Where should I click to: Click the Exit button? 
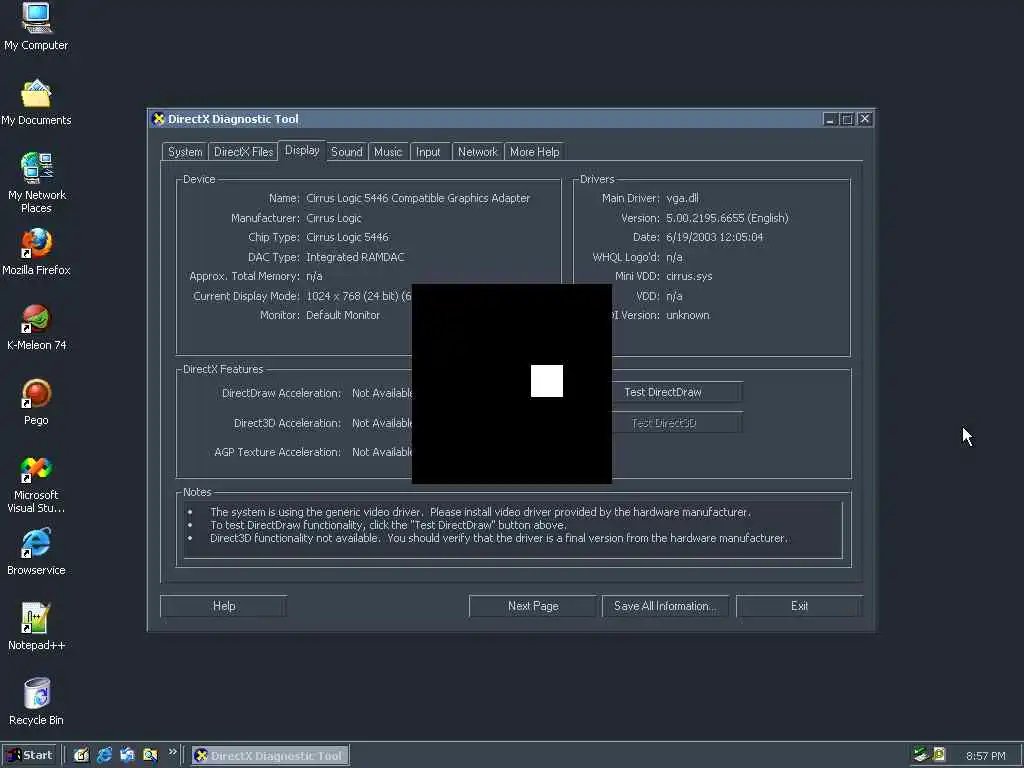799,606
